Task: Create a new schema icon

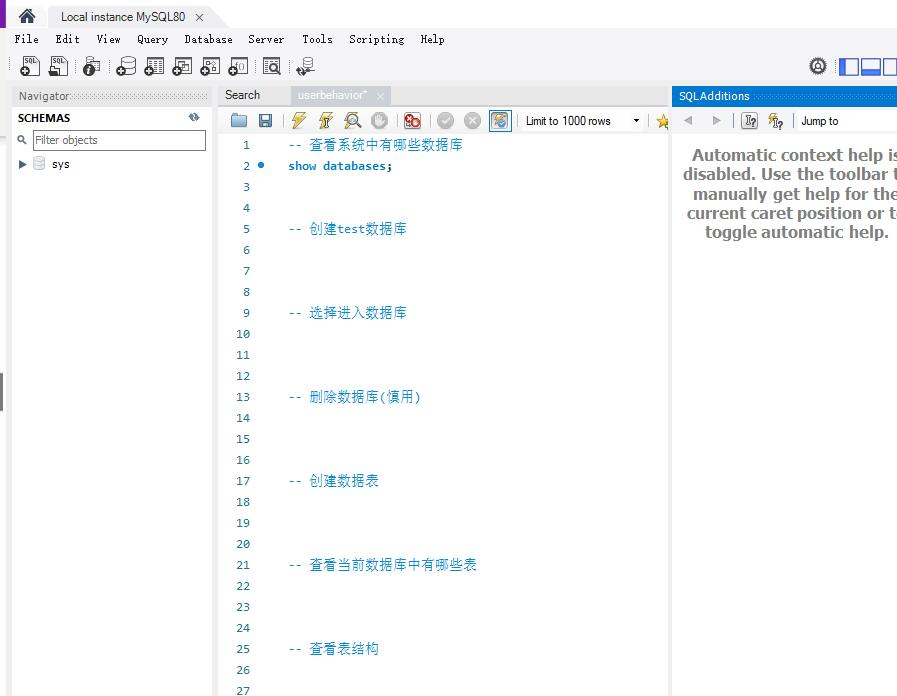Action: point(126,66)
